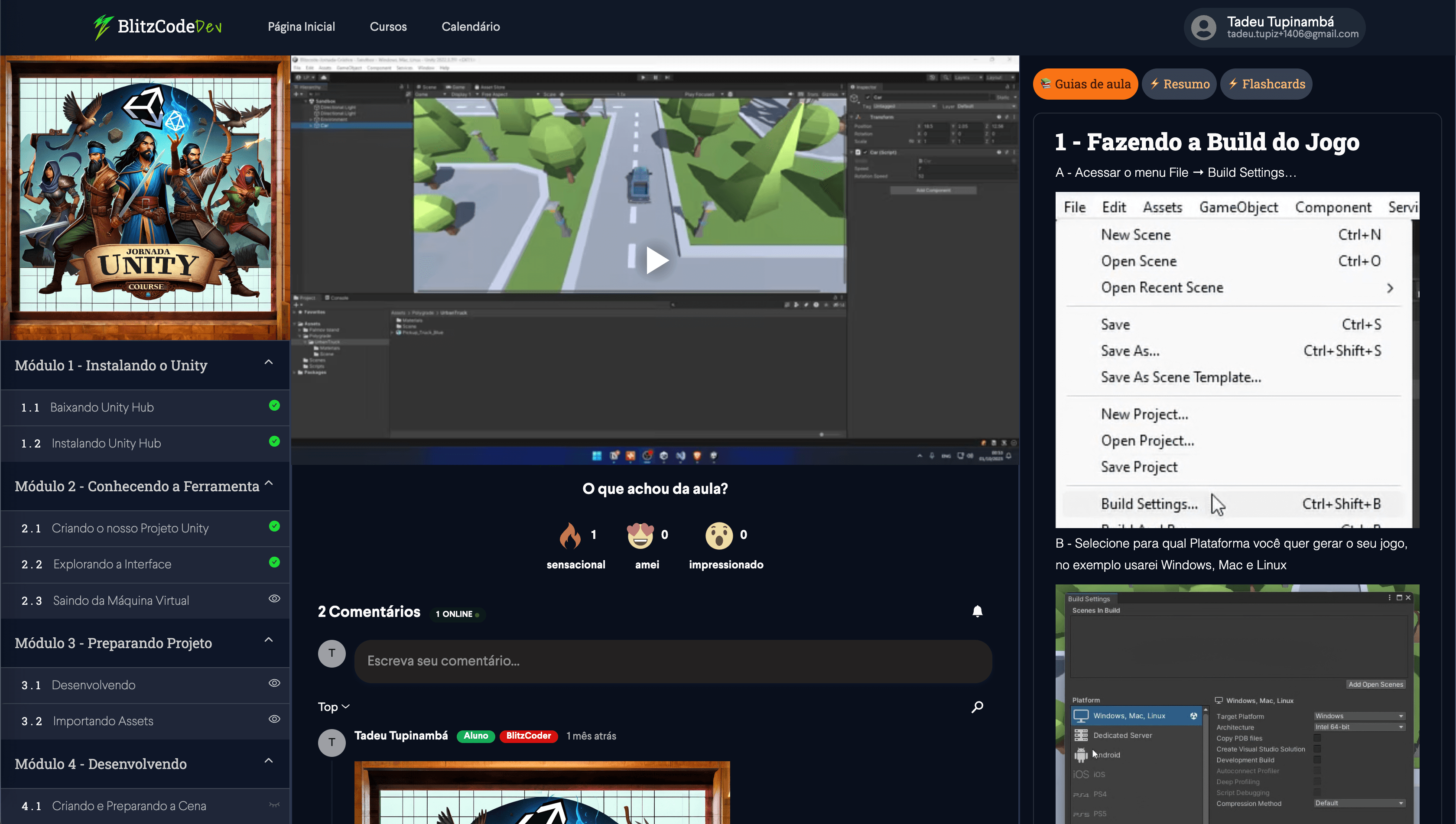Click the T avatar on Tadeu's comment

click(x=332, y=743)
